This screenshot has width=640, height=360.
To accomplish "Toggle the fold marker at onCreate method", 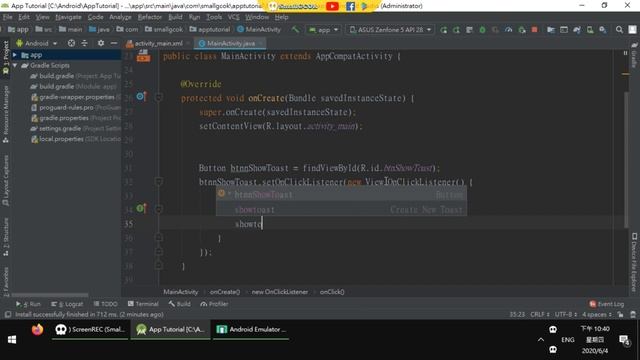I will point(159,98).
